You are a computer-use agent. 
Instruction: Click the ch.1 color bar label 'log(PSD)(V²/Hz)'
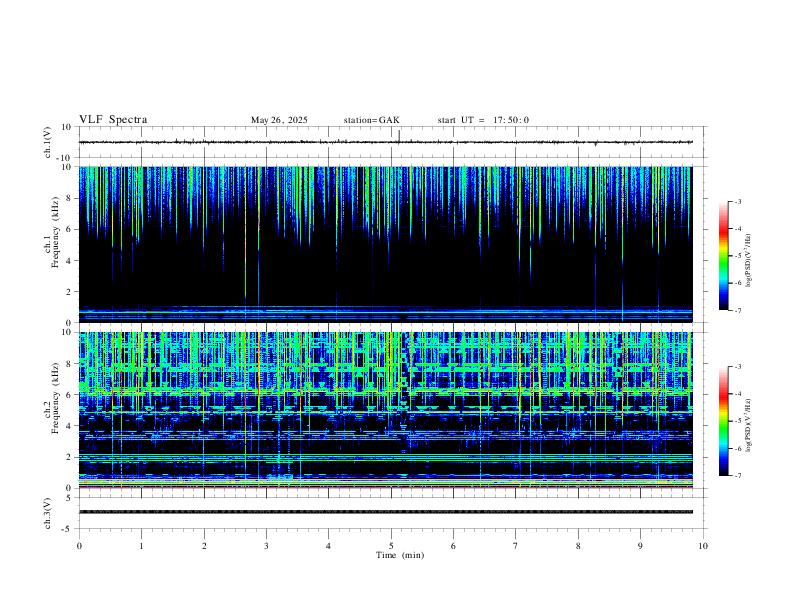pos(749,261)
